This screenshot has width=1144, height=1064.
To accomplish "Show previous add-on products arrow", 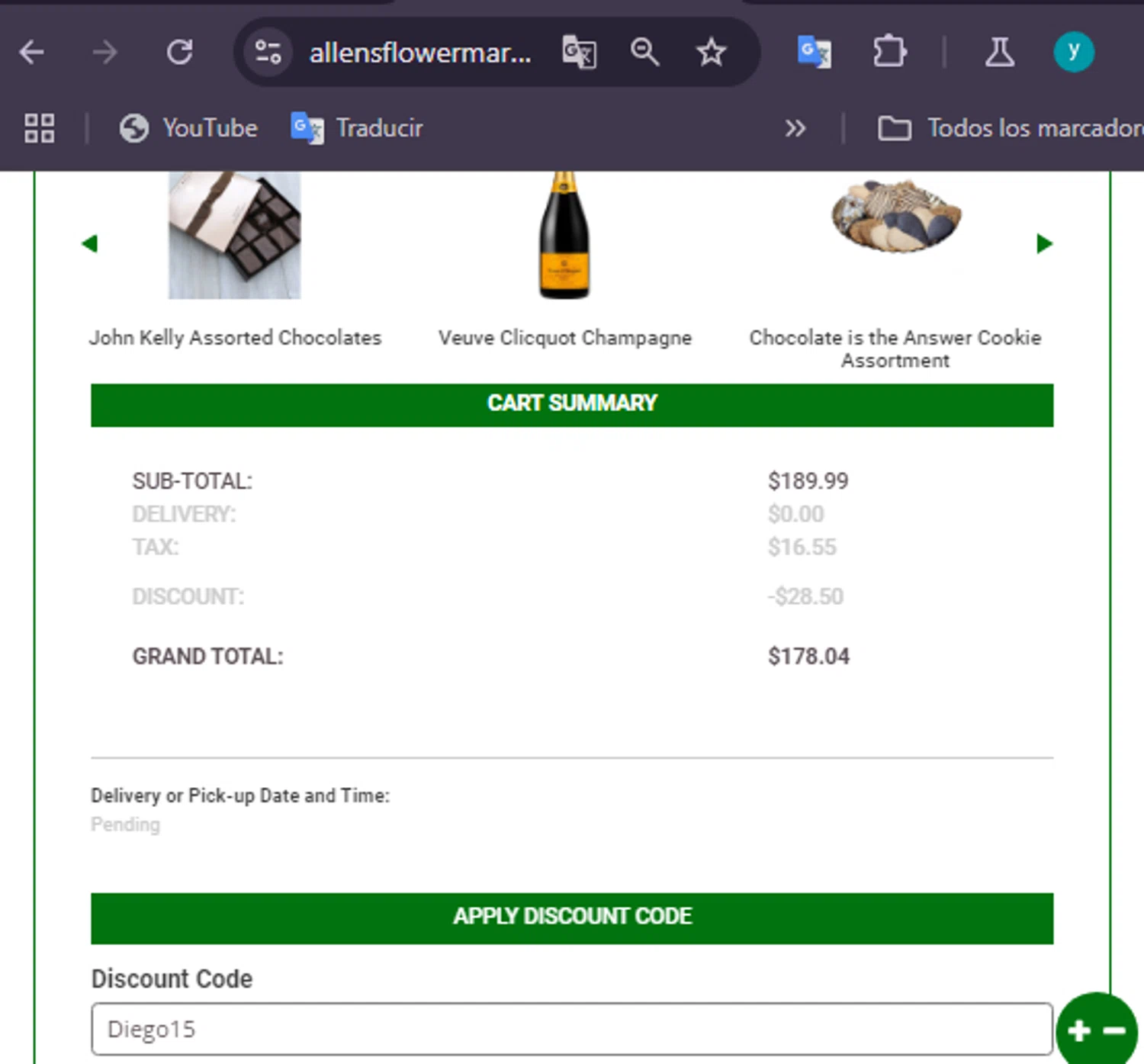I will click(x=90, y=243).
